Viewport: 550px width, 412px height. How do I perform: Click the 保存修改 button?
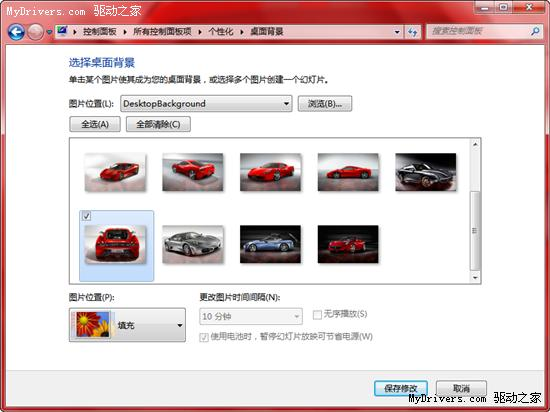coord(401,389)
